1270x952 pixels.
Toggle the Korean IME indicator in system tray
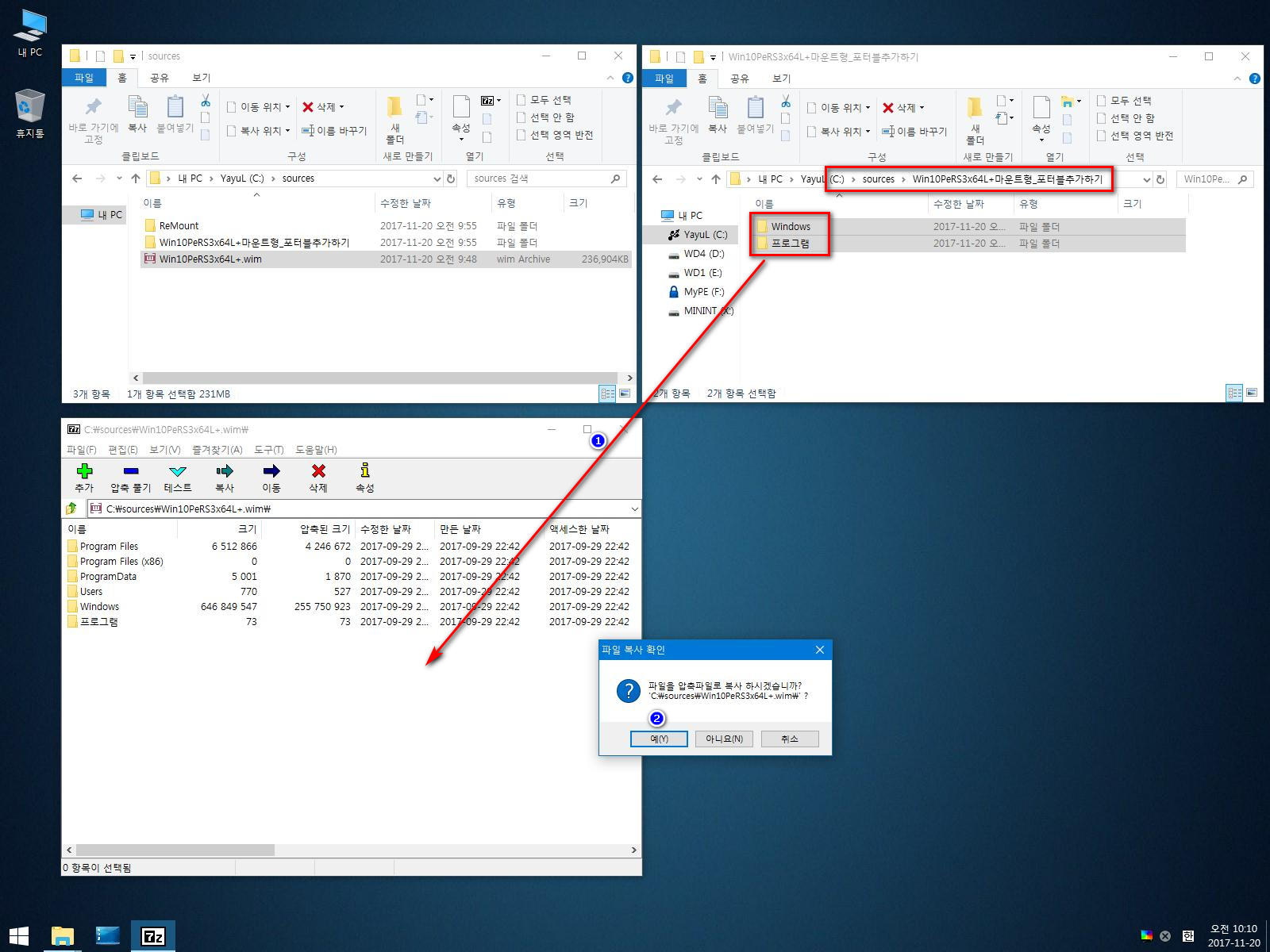[1188, 936]
